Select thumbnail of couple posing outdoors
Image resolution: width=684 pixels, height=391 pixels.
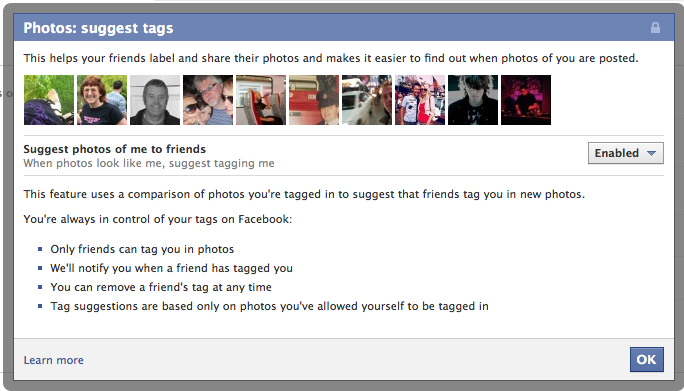click(420, 100)
